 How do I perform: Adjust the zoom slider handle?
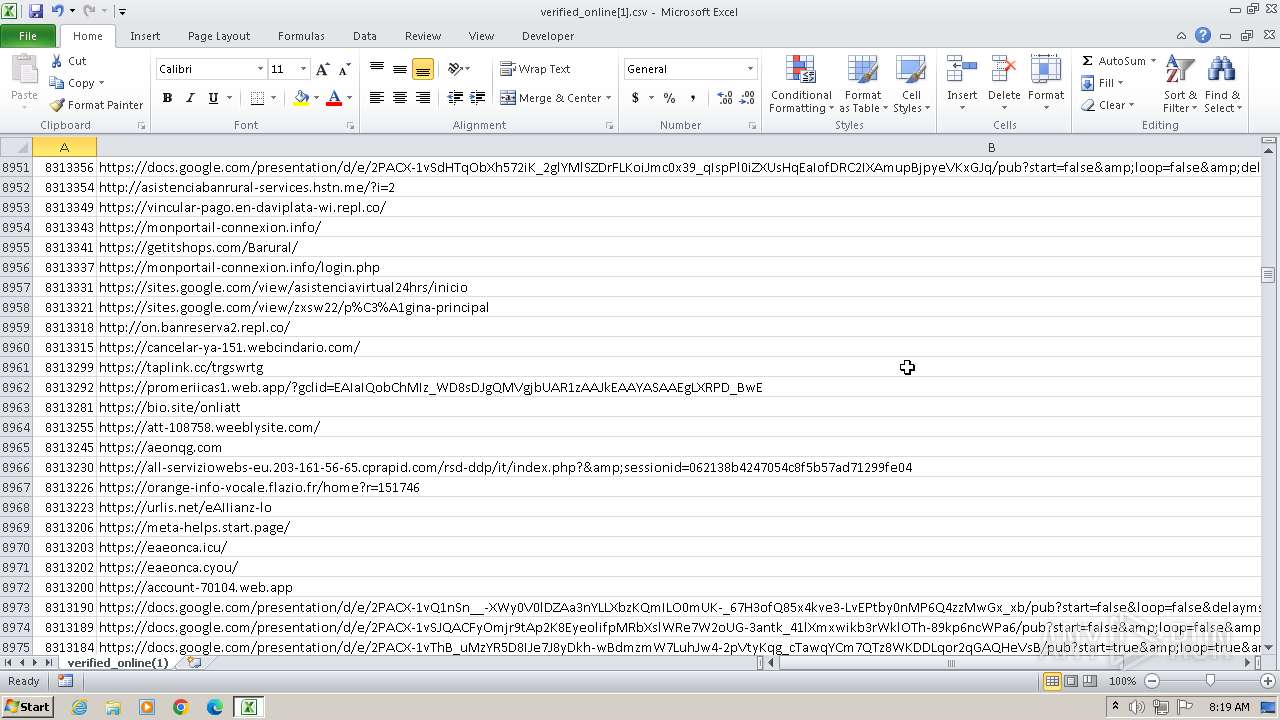(1210, 681)
